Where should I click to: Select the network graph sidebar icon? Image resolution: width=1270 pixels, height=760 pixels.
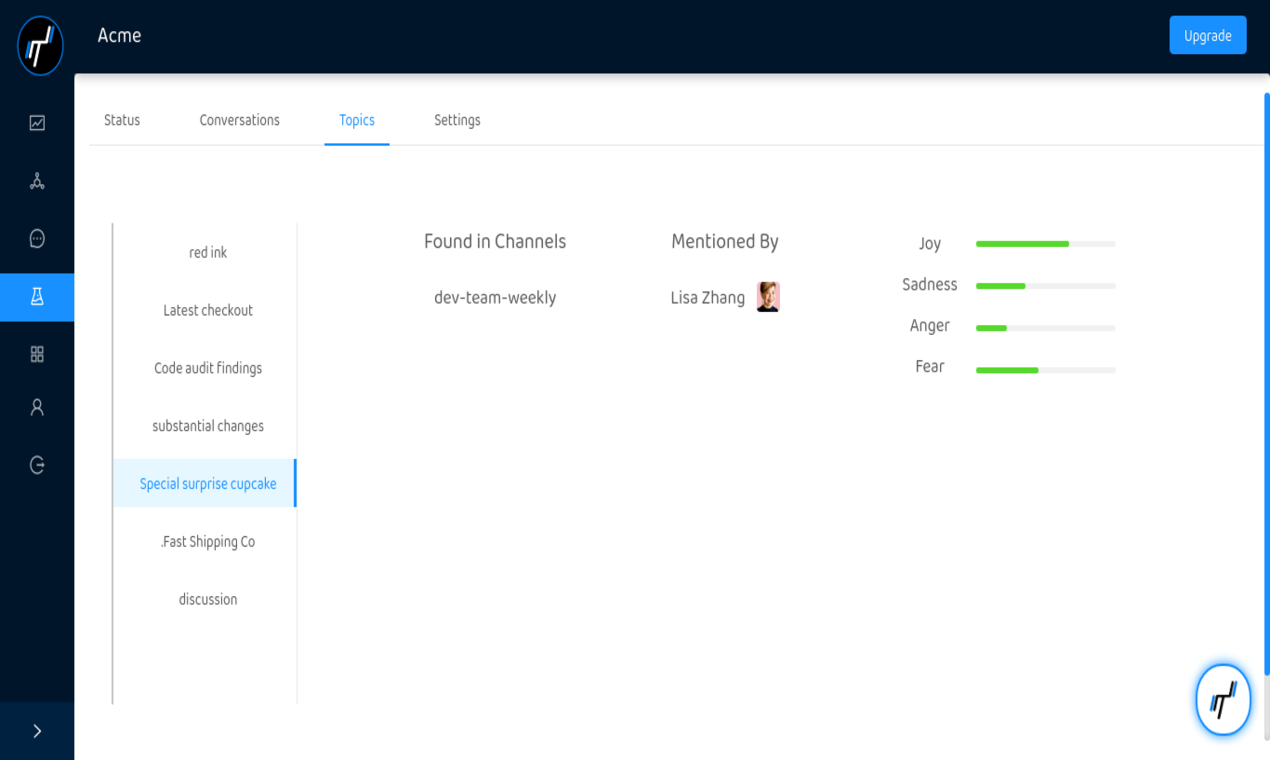point(37,180)
